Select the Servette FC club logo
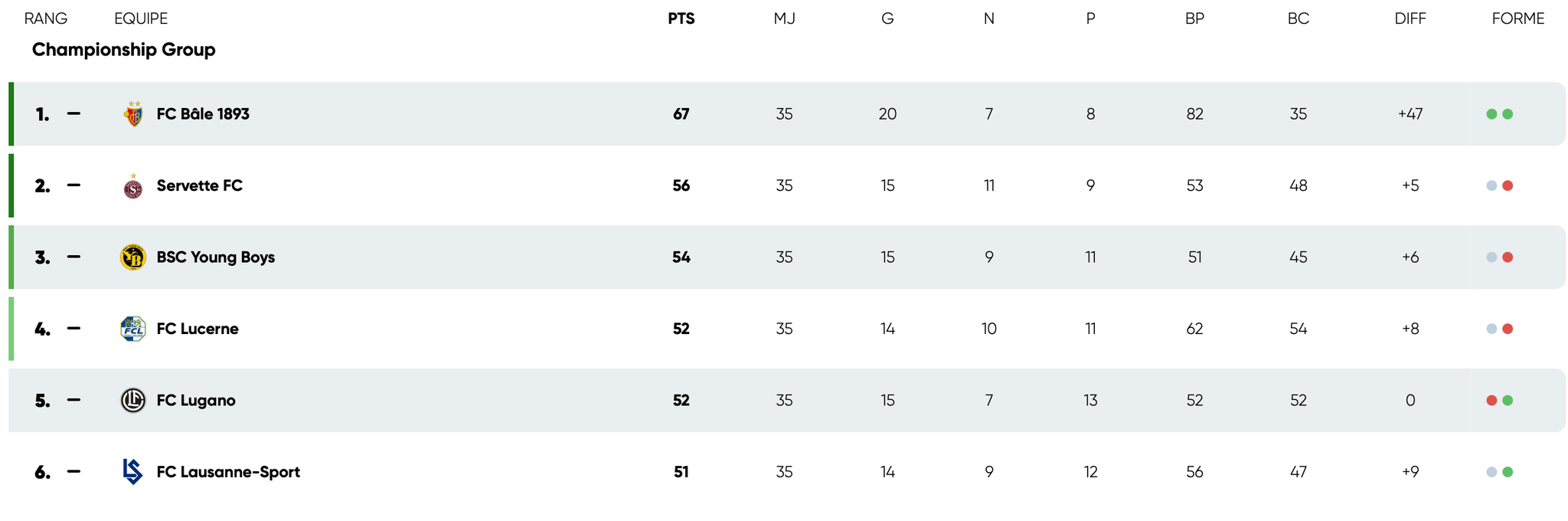 click(132, 185)
